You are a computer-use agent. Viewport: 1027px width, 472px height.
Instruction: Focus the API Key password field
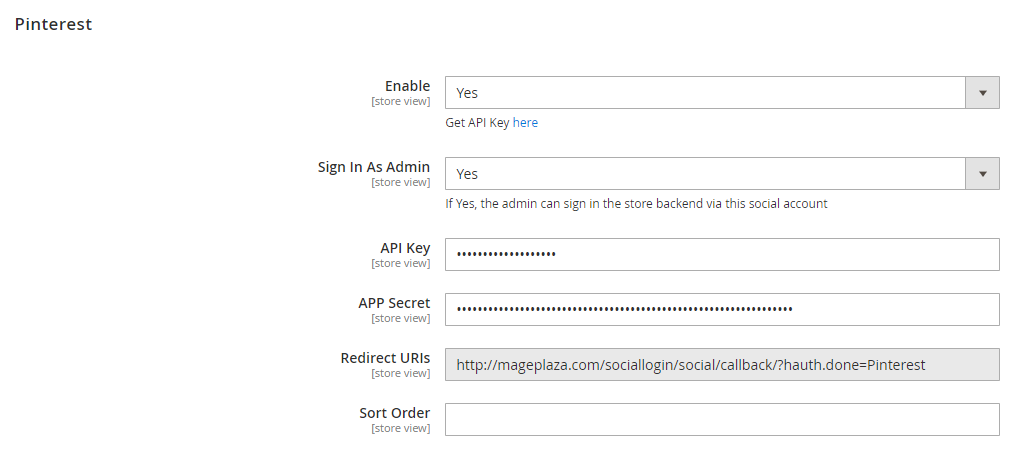721,255
